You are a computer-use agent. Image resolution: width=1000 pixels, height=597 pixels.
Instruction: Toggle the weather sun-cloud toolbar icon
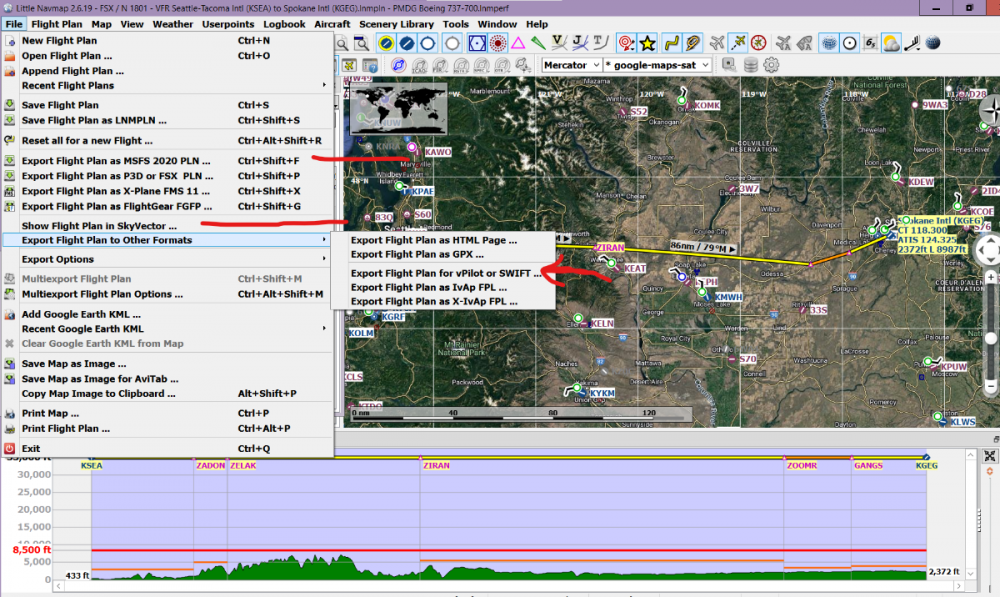[x=890, y=43]
